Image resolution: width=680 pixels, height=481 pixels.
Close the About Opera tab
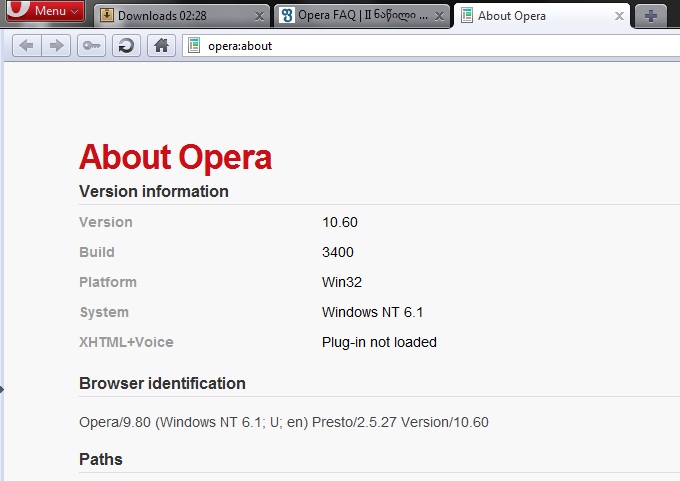[x=620, y=16]
